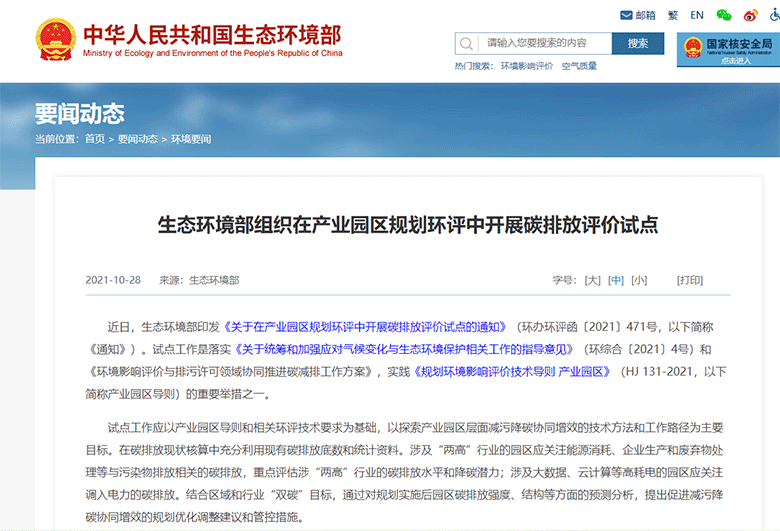This screenshot has width=780, height=531.
Task: Switch language to EN
Action: coord(696,15)
